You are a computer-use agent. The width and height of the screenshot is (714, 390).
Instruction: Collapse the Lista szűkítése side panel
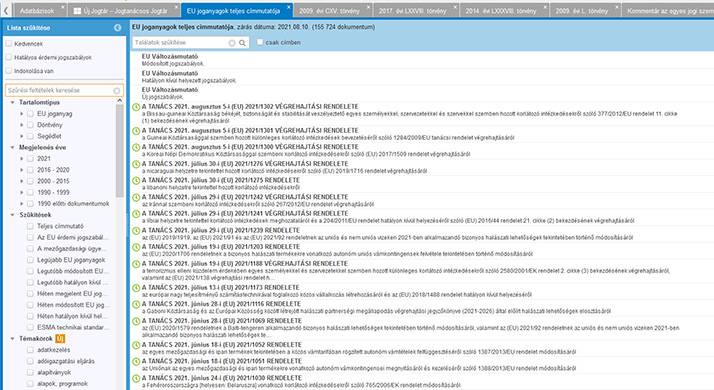pyautogui.click(x=117, y=28)
